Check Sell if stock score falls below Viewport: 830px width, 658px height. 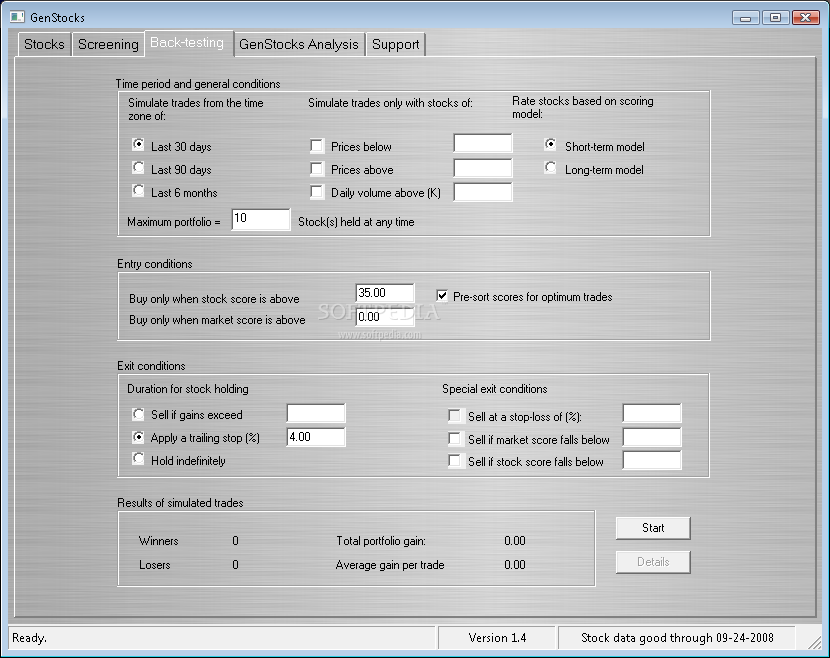454,461
